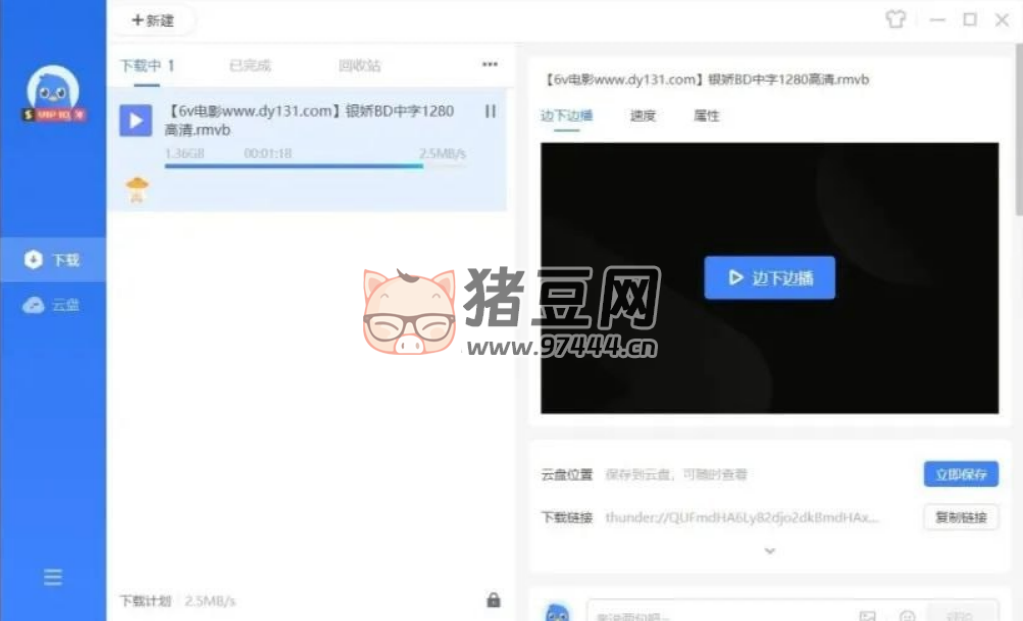Click the 复制链接 button
The width and height of the screenshot is (1023, 621).
coord(960,517)
